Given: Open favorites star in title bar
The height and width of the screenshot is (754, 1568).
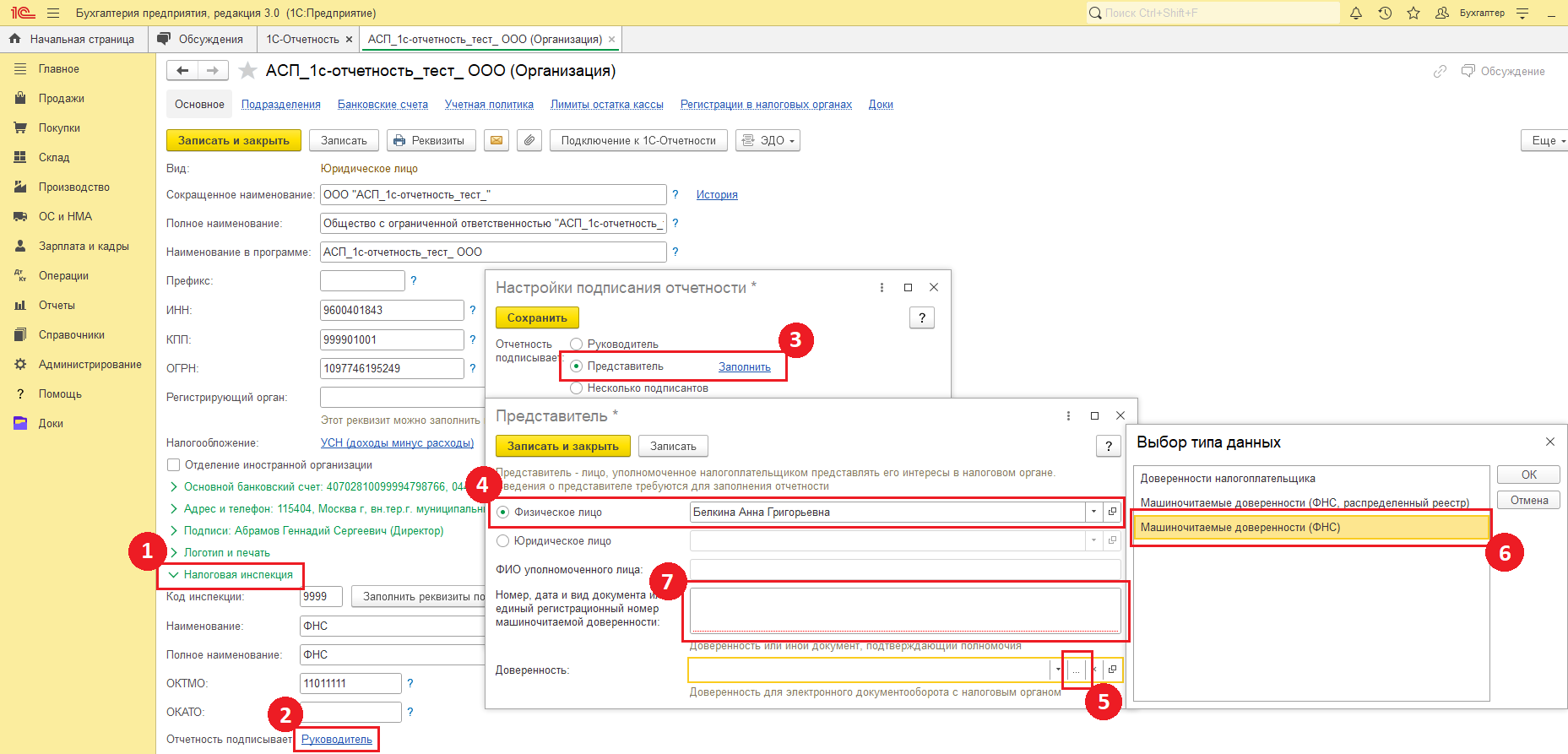Looking at the screenshot, I should [1413, 13].
